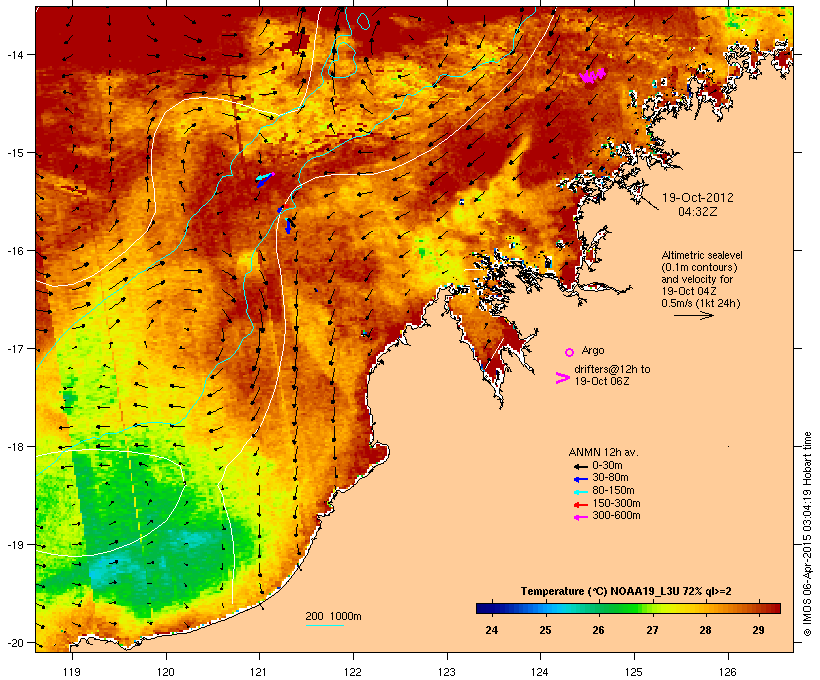Click the magenta drifter track near -14 latitude
Viewport: 820px width, 680px height.
(x=593, y=76)
